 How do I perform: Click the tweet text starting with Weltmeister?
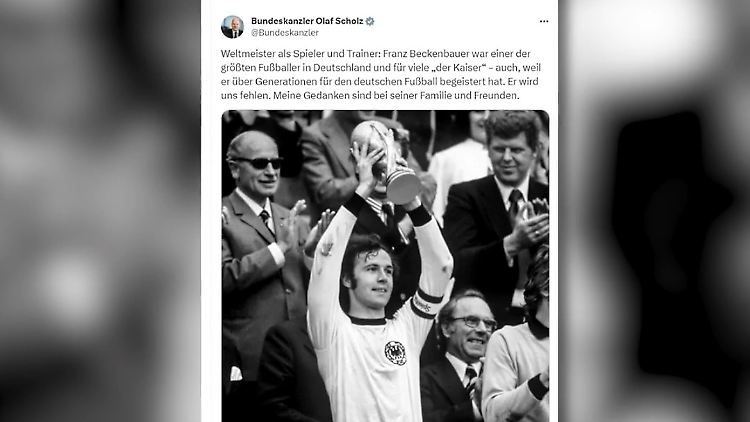click(381, 74)
